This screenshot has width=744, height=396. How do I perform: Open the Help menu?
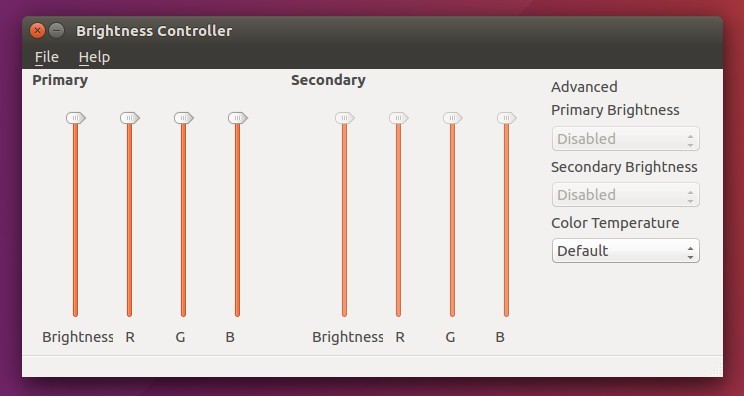point(94,57)
